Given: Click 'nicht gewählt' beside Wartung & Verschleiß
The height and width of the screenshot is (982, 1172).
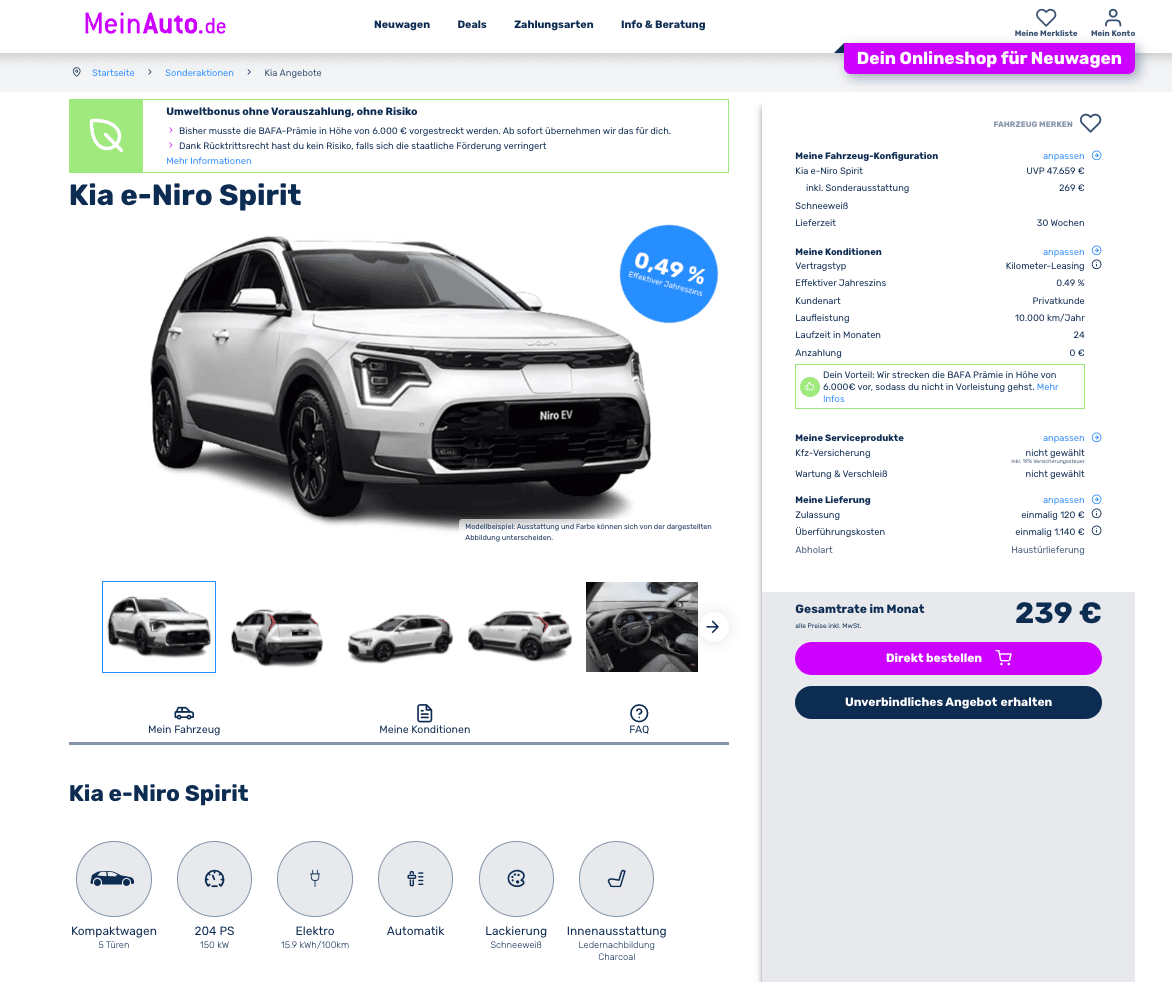Looking at the screenshot, I should pos(1055,474).
